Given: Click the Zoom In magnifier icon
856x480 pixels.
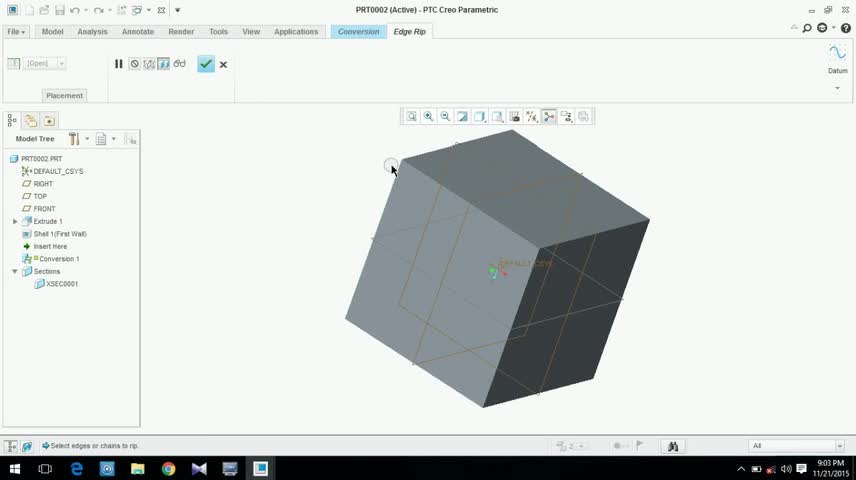Looking at the screenshot, I should (x=429, y=116).
